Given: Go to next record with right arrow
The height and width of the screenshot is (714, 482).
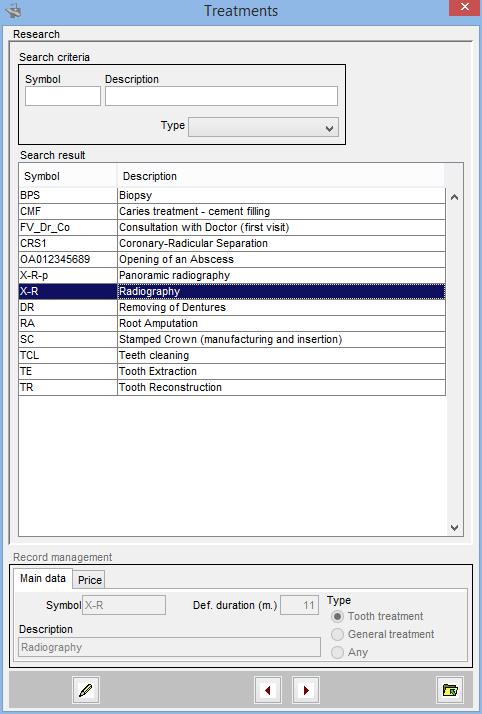Looking at the screenshot, I should pos(305,690).
